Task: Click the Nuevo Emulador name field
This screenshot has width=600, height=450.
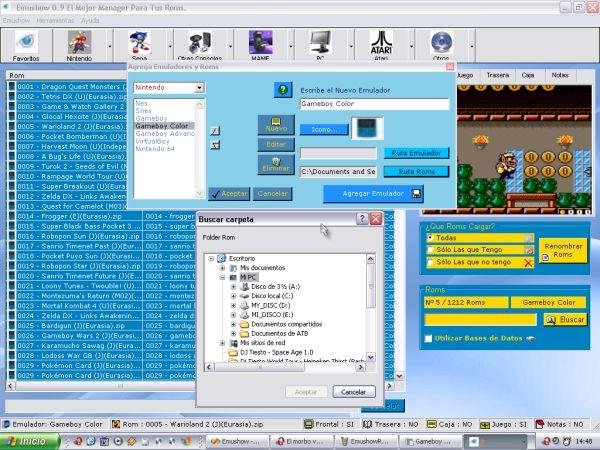Action: [374, 104]
